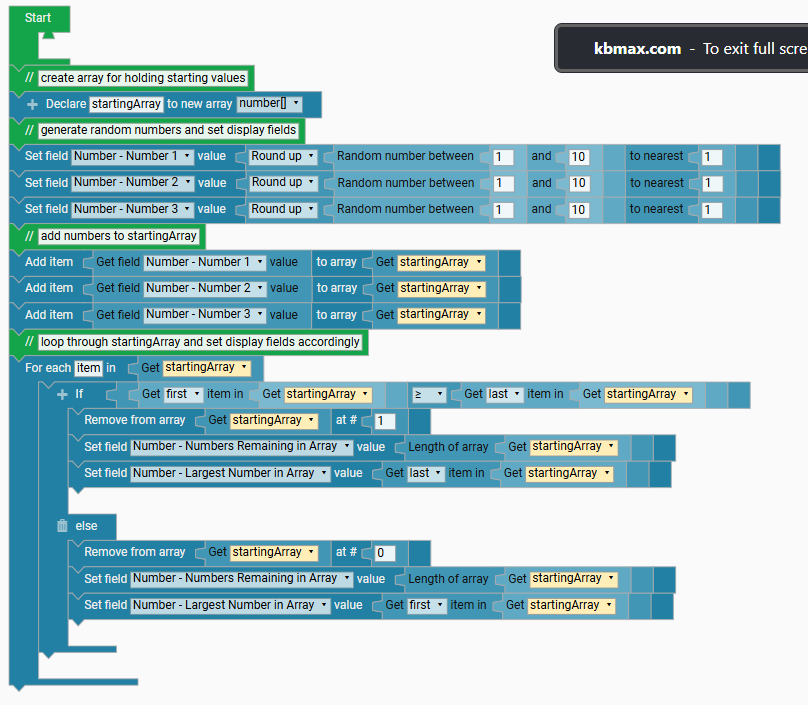Open startingArray dropdown in If Remove from array

tap(274, 421)
